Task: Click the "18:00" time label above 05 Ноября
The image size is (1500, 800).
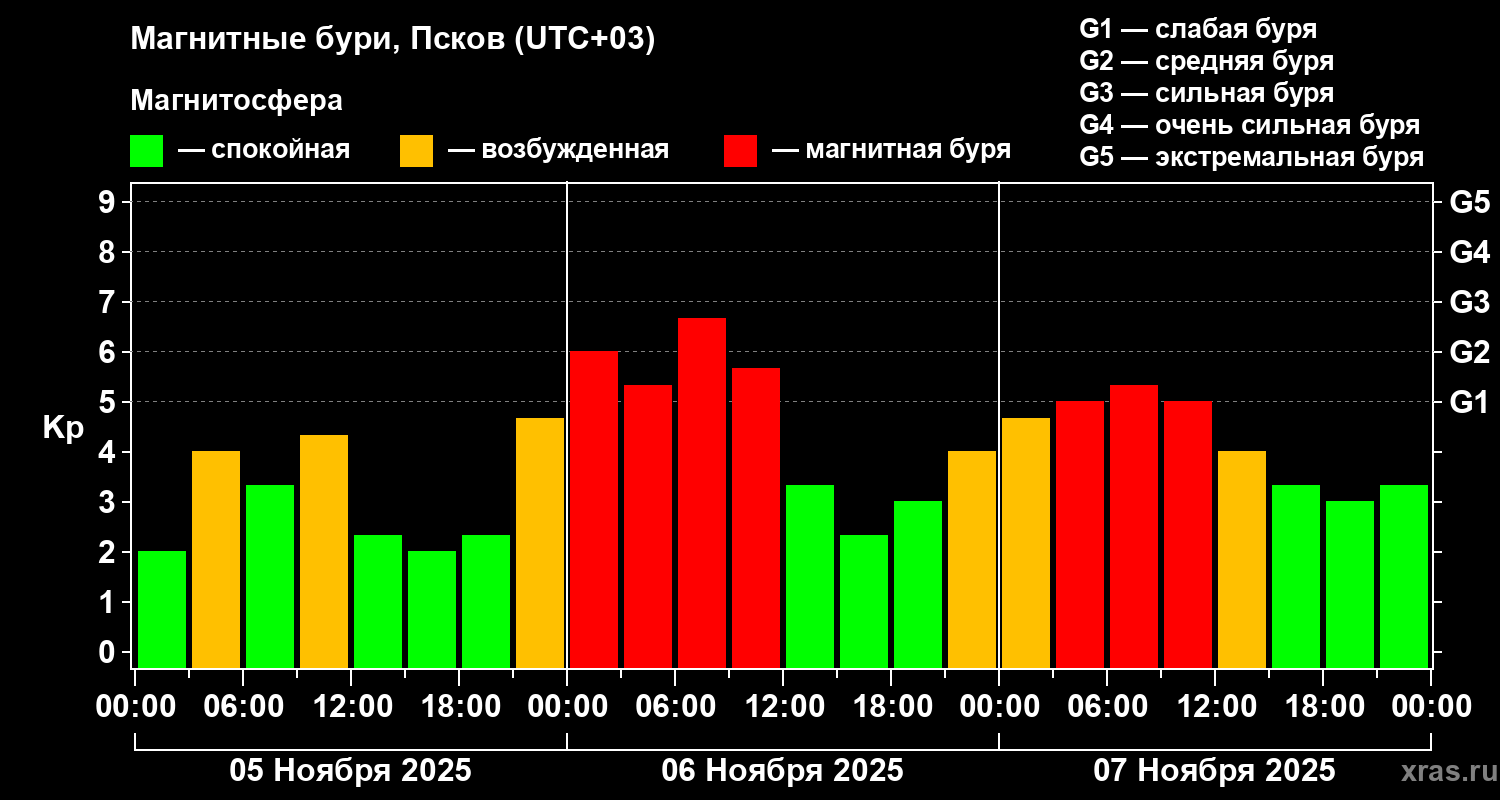Action: [459, 707]
